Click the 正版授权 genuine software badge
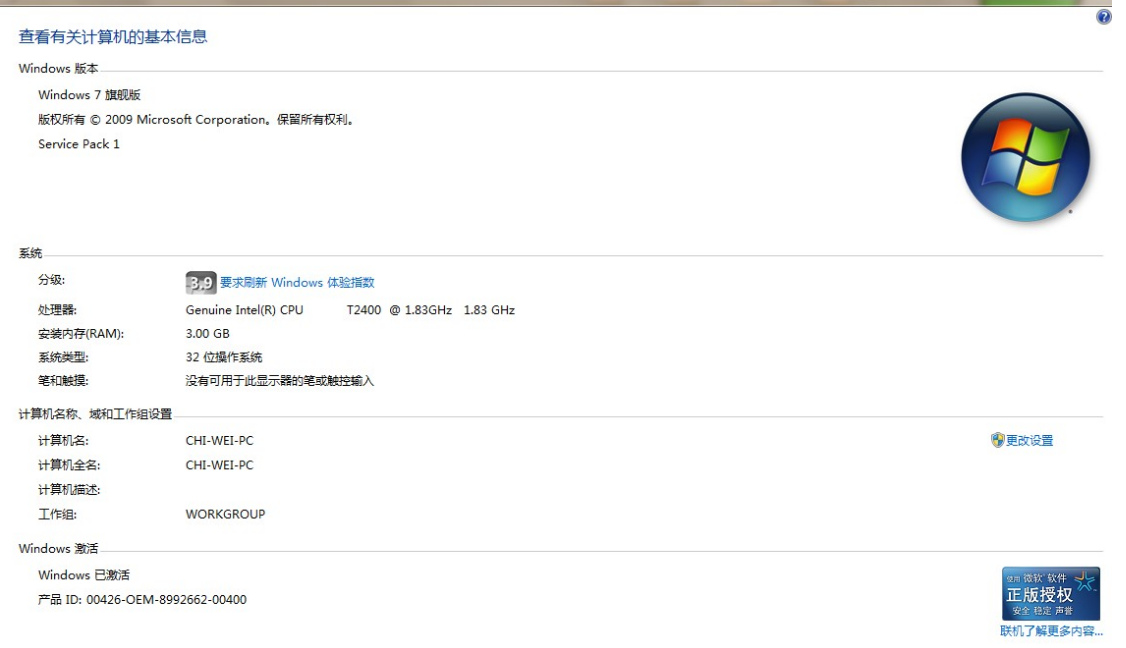This screenshot has height=648, width=1126. coord(1050,594)
